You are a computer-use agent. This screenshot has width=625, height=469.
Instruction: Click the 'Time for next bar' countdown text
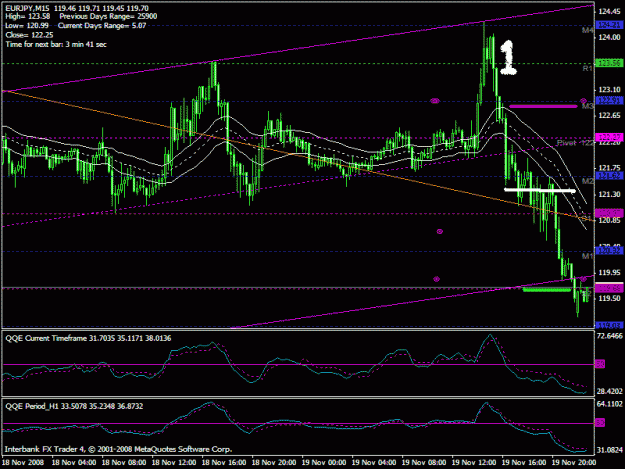click(x=56, y=44)
